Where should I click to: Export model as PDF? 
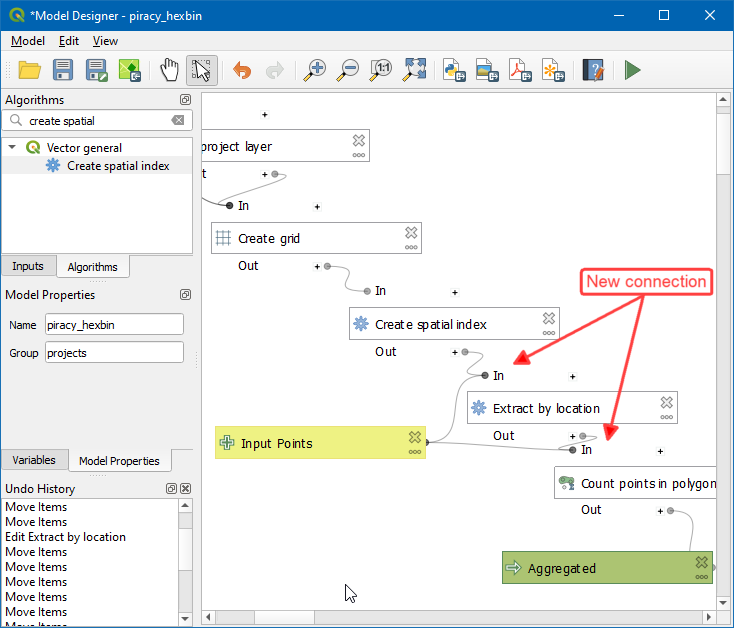pyautogui.click(x=520, y=70)
